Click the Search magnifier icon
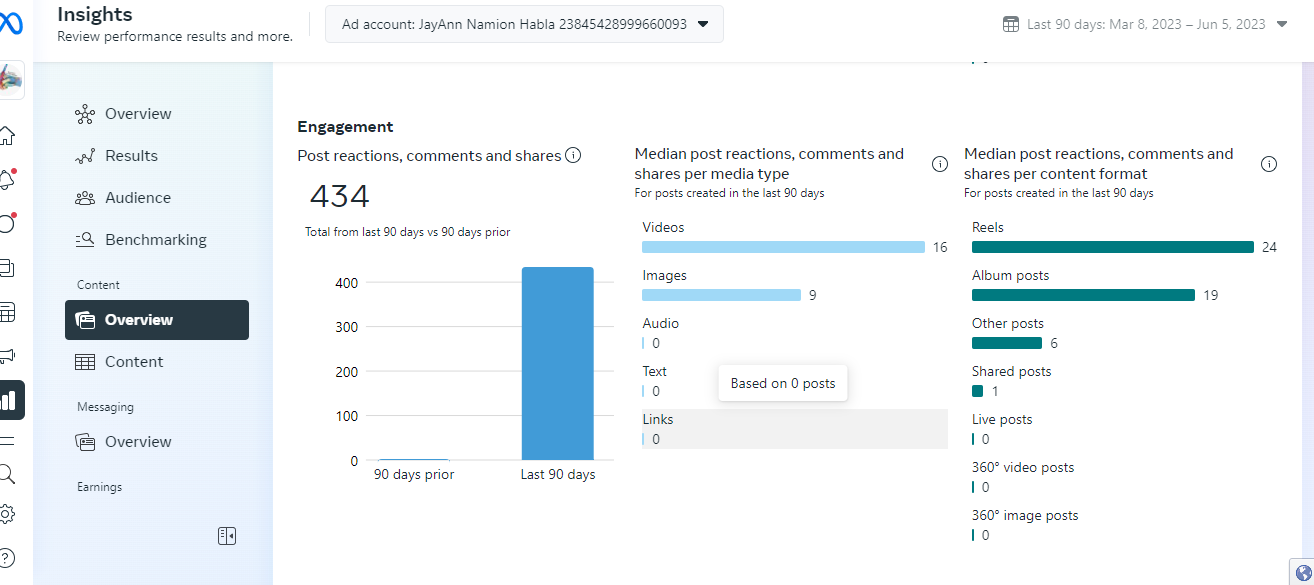Viewport: 1314px width, 585px height. 7,473
